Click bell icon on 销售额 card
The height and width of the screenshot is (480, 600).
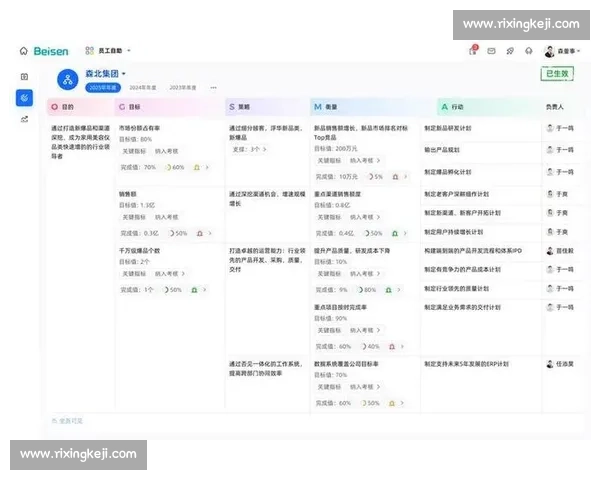[199, 233]
